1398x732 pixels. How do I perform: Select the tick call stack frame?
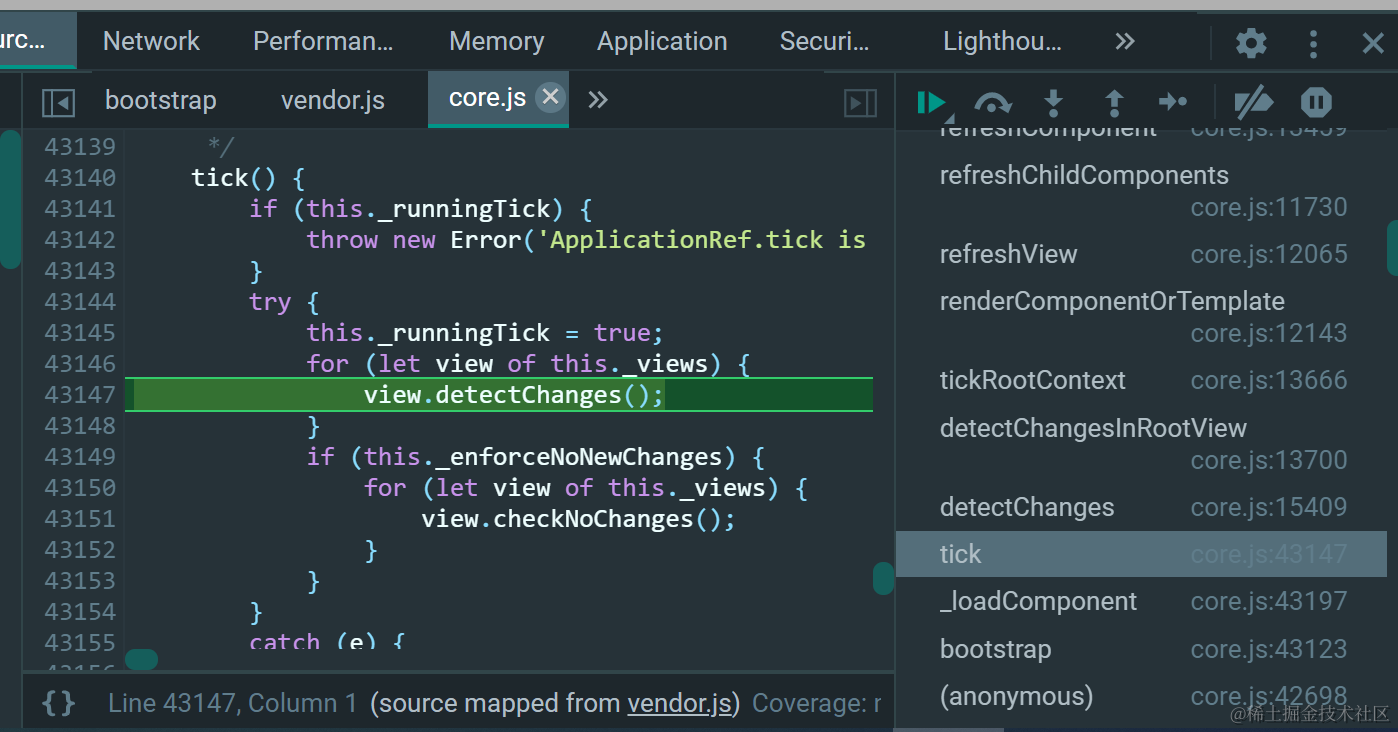1141,554
